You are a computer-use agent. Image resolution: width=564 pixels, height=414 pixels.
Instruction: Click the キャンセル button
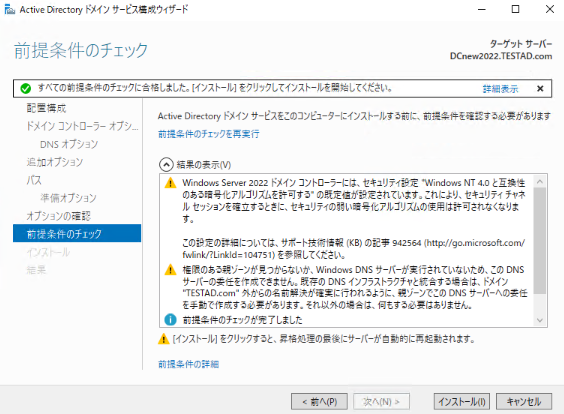(524, 401)
